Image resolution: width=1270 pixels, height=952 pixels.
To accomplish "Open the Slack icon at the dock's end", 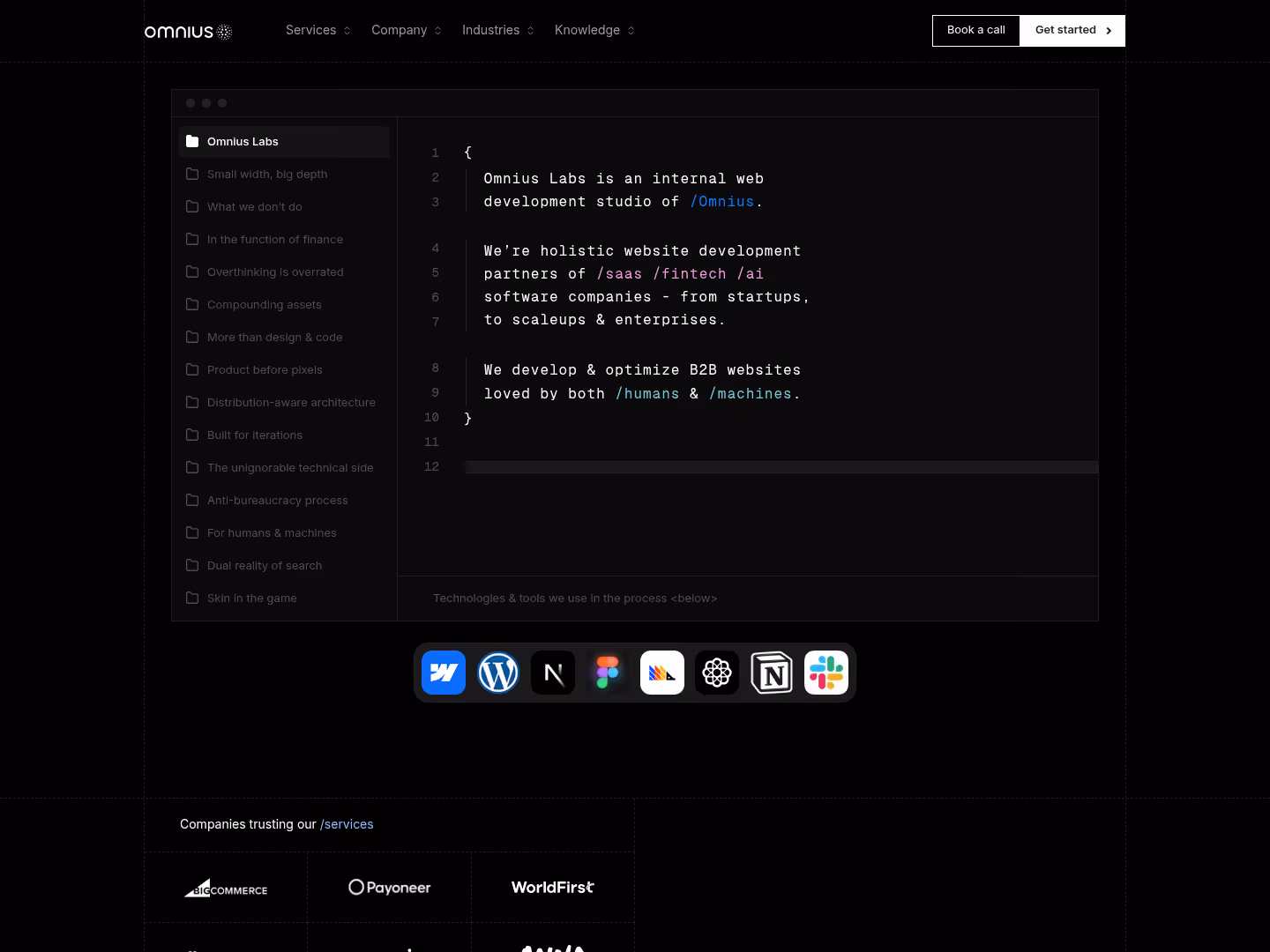I will point(825,672).
